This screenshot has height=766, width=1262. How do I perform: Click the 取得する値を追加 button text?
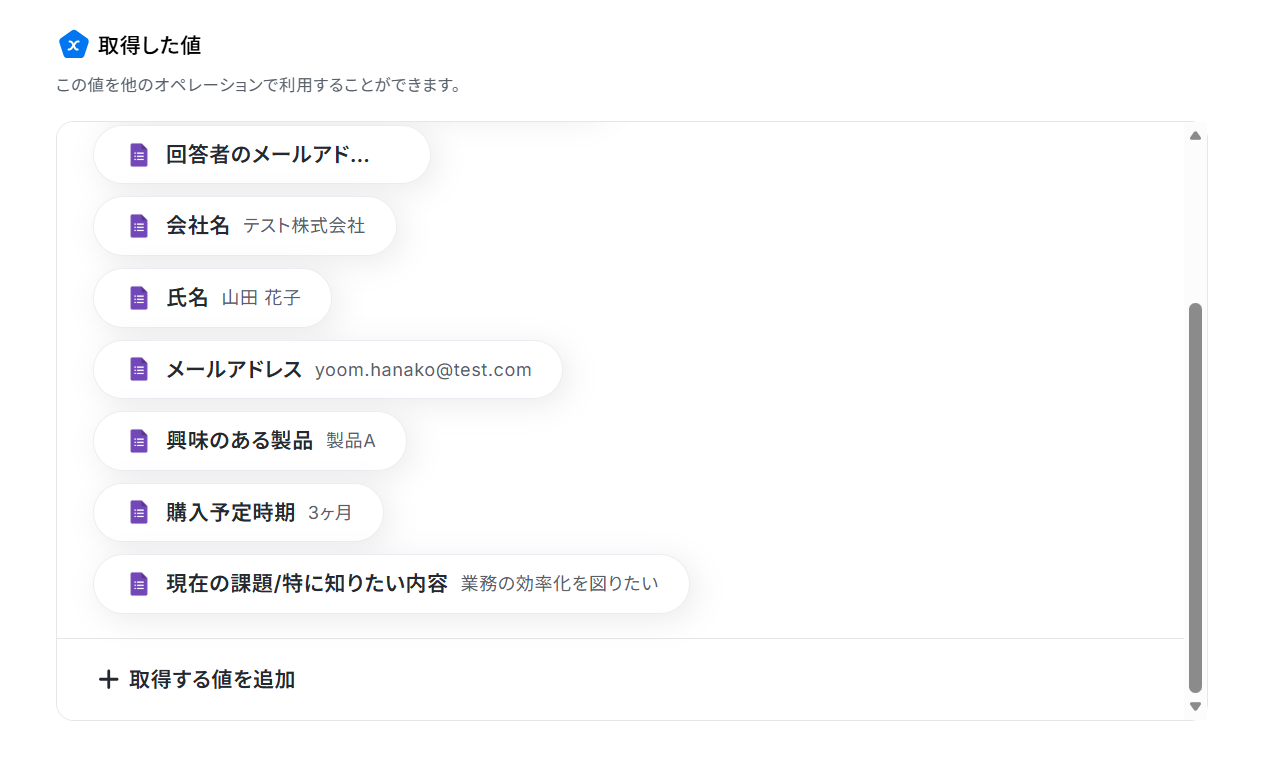212,680
